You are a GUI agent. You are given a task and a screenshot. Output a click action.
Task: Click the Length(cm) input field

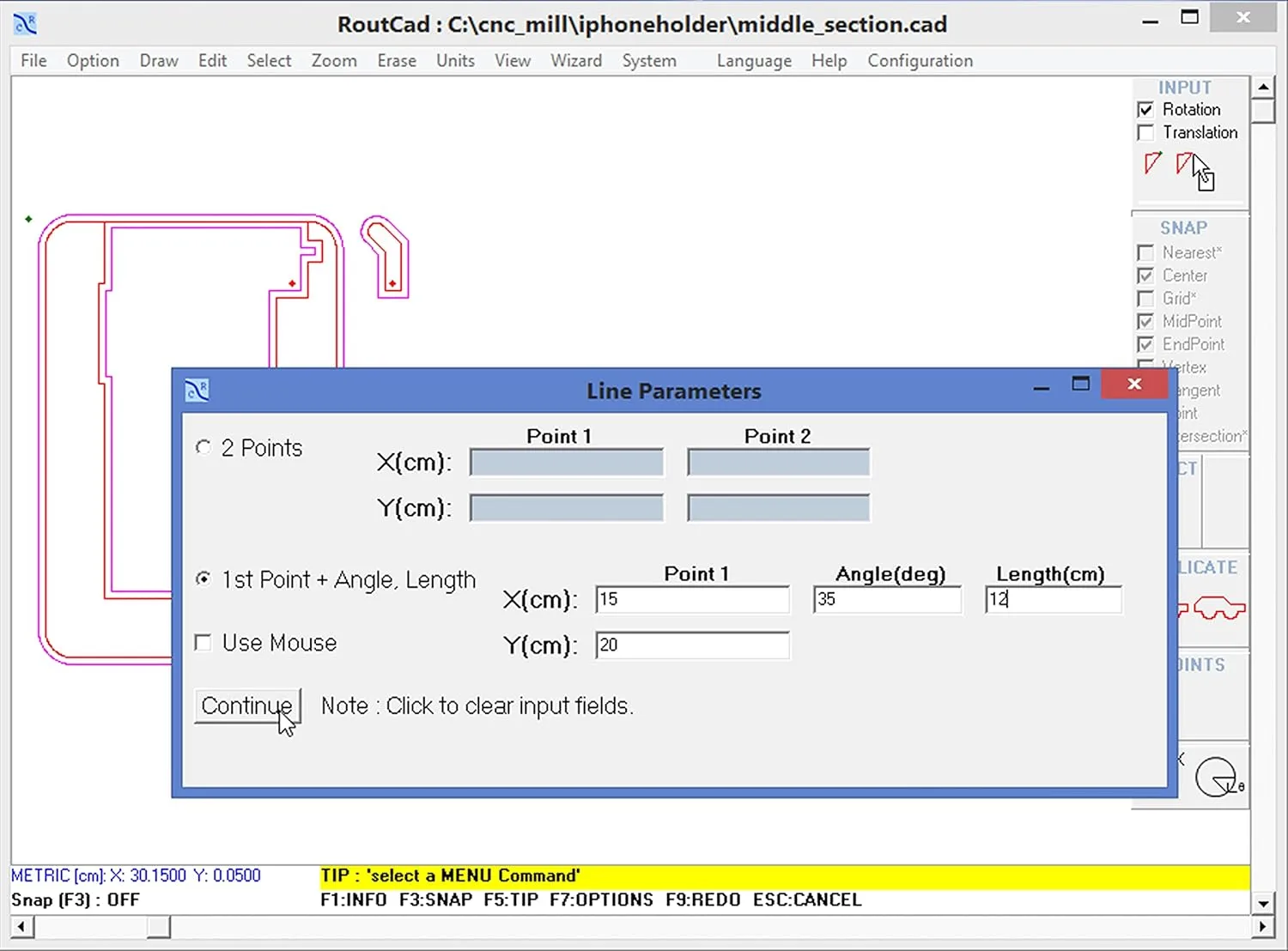point(1053,599)
